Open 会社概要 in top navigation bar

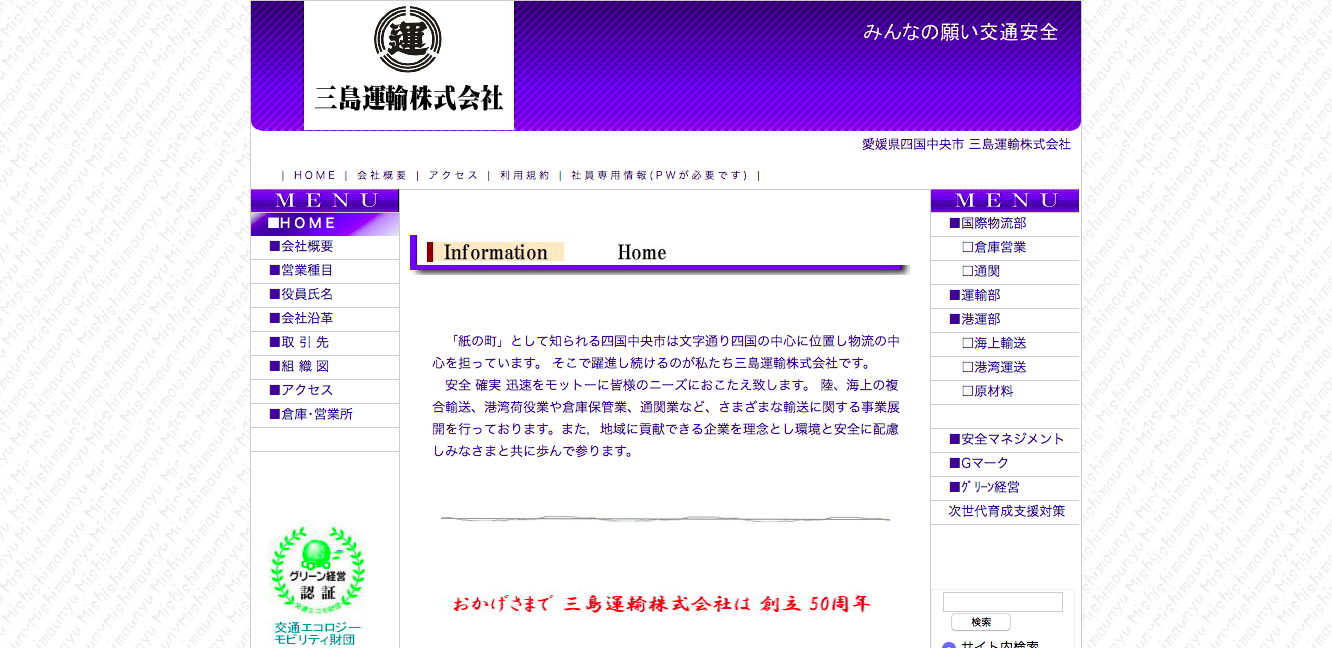(382, 175)
